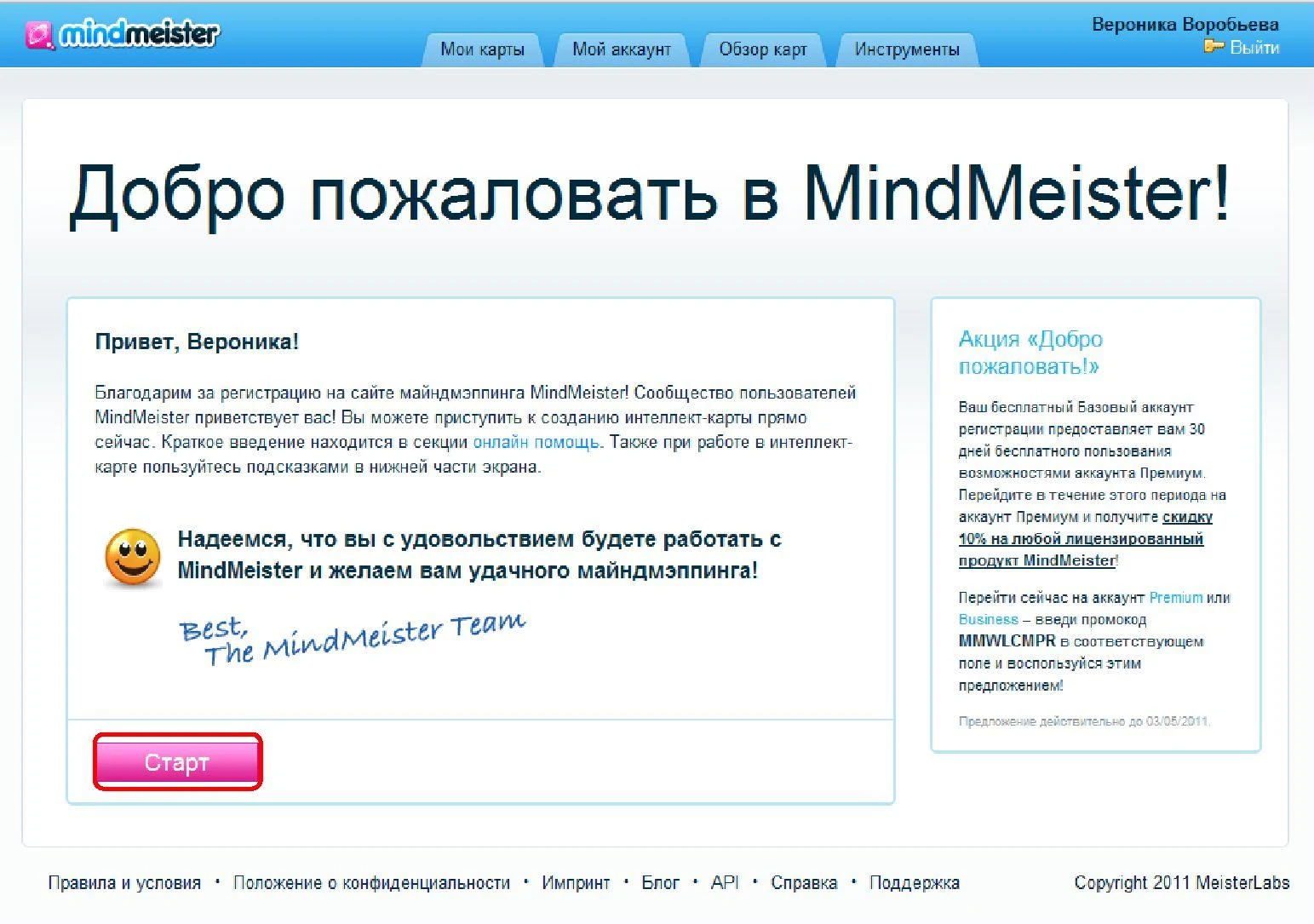Screen dimensions: 1314x924
Task: Click the promo code MMWLCMPR
Action: point(1007,641)
